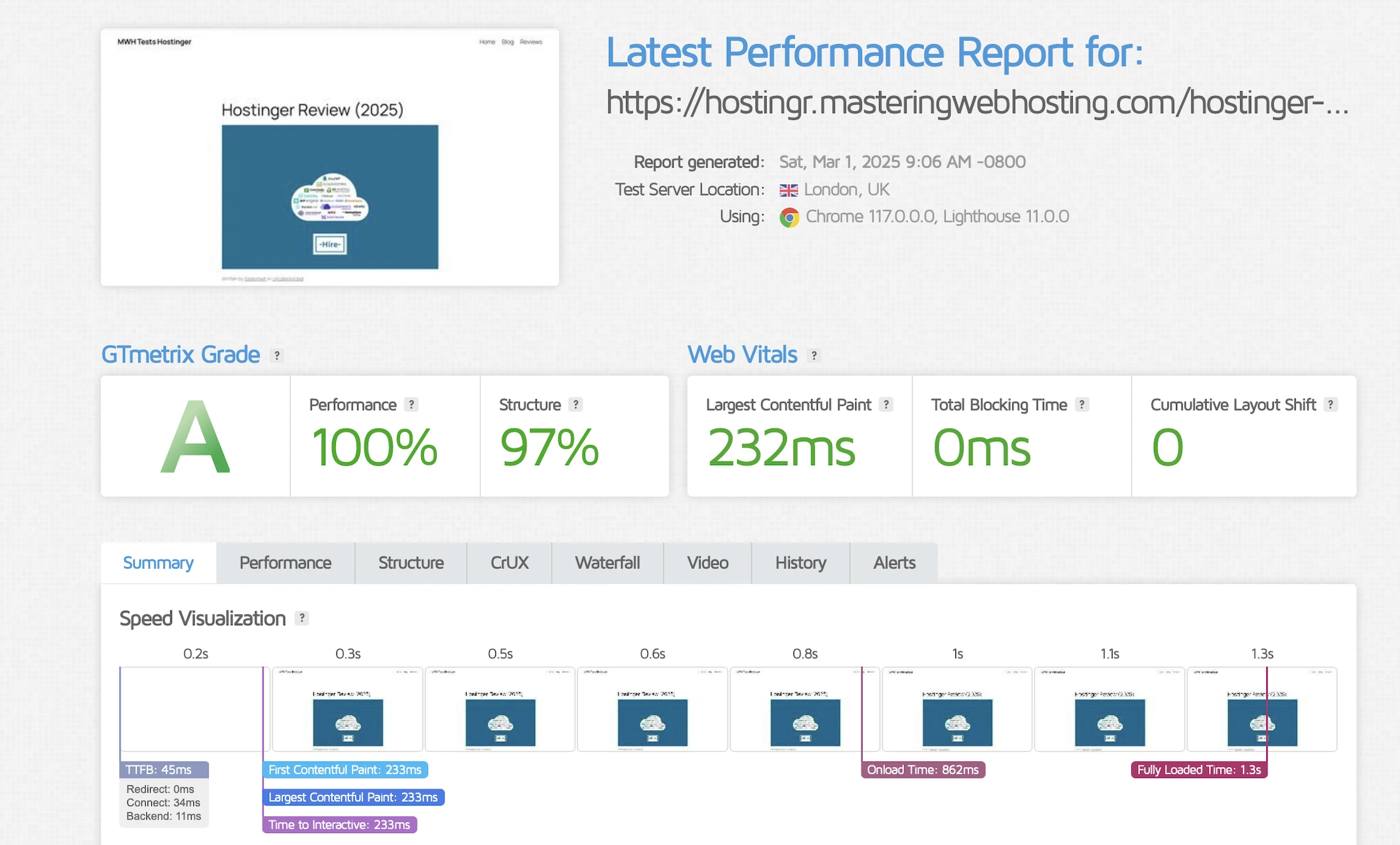This screenshot has height=845, width=1400.
Task: Click Total Blocking Time help icon
Action: (1082, 405)
